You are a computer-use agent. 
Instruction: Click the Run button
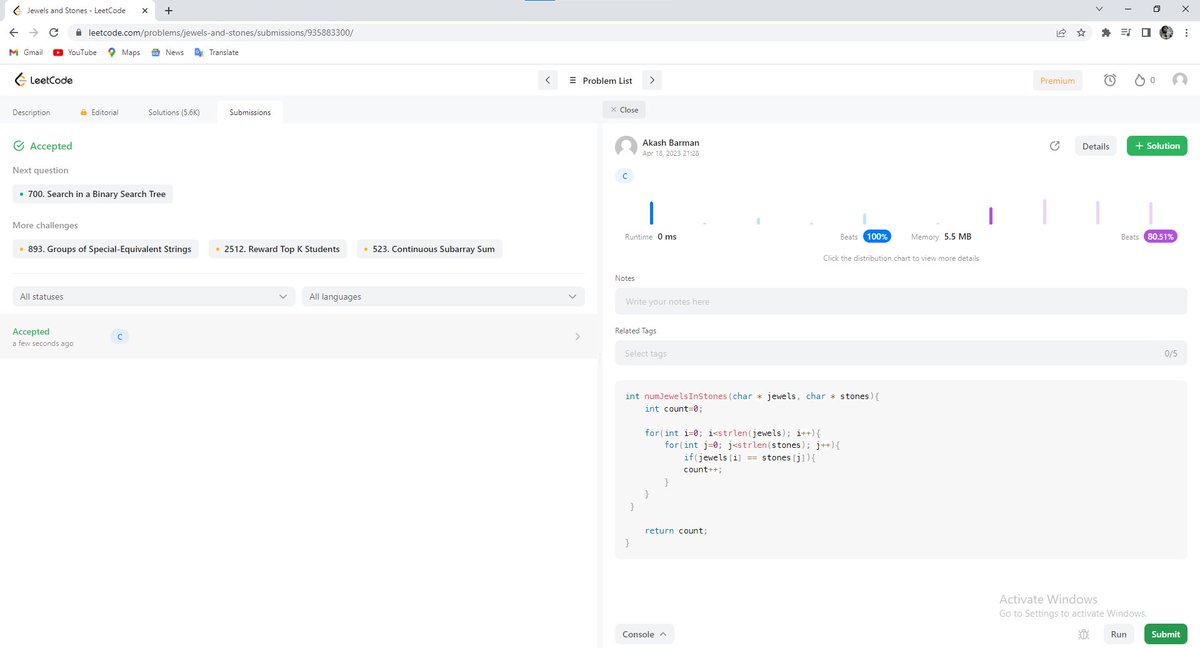[1118, 634]
